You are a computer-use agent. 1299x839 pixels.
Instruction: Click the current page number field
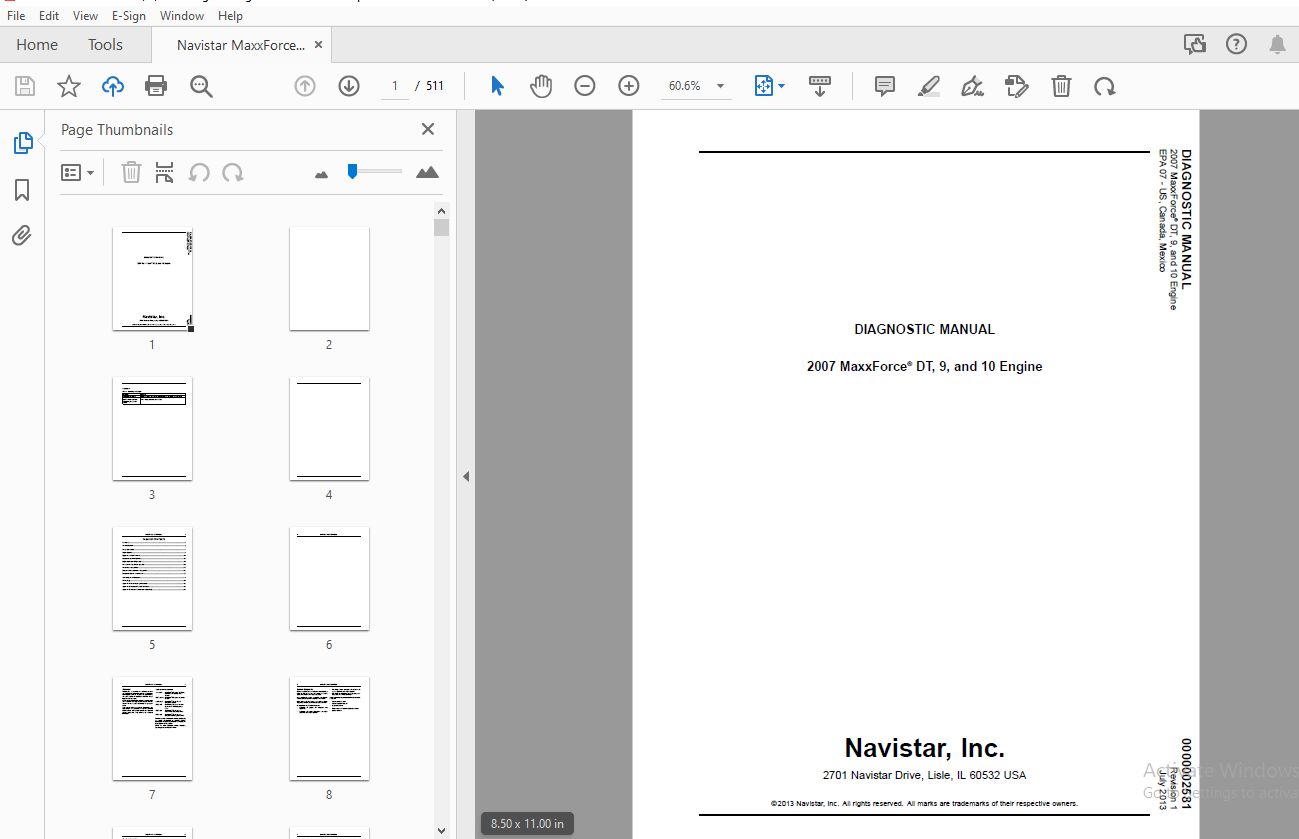point(394,86)
